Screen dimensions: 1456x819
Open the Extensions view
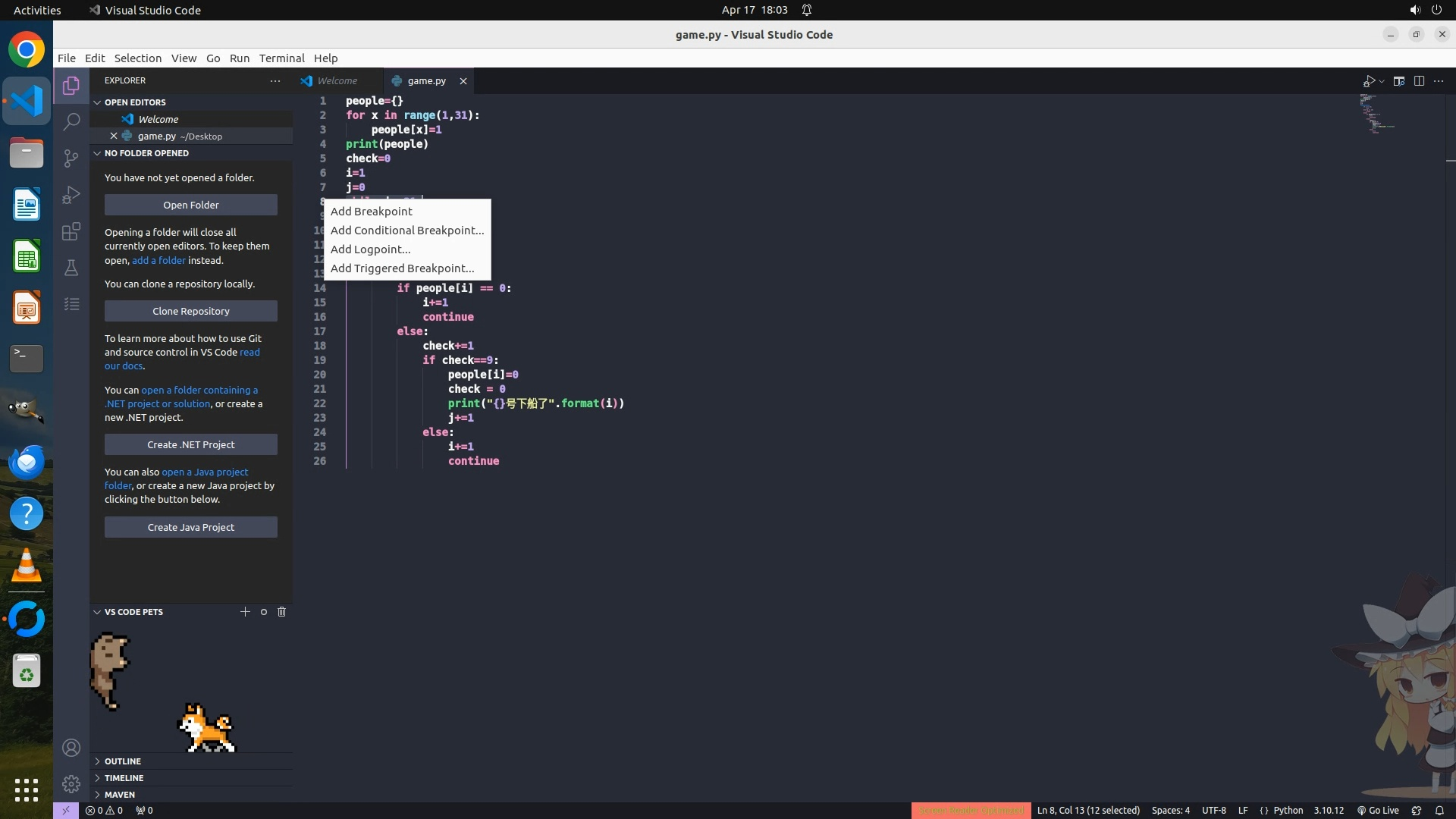point(71,231)
